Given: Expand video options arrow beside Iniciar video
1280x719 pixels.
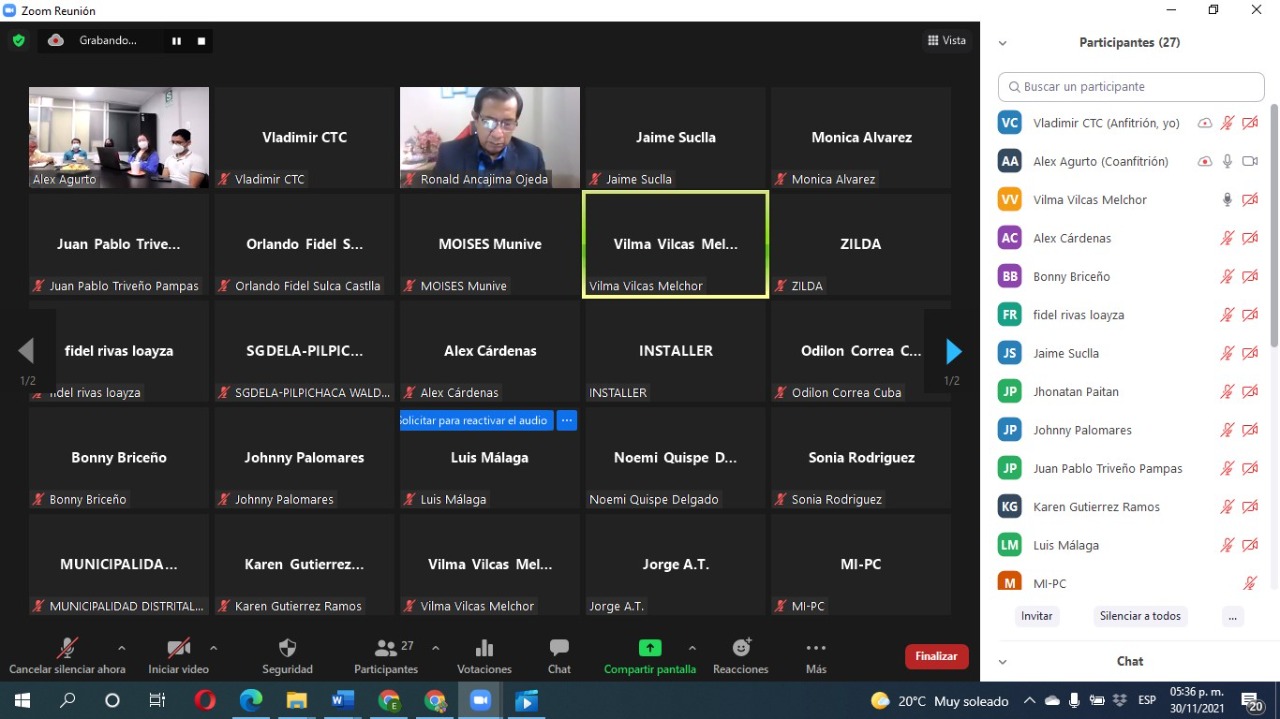Looking at the screenshot, I should (x=213, y=648).
